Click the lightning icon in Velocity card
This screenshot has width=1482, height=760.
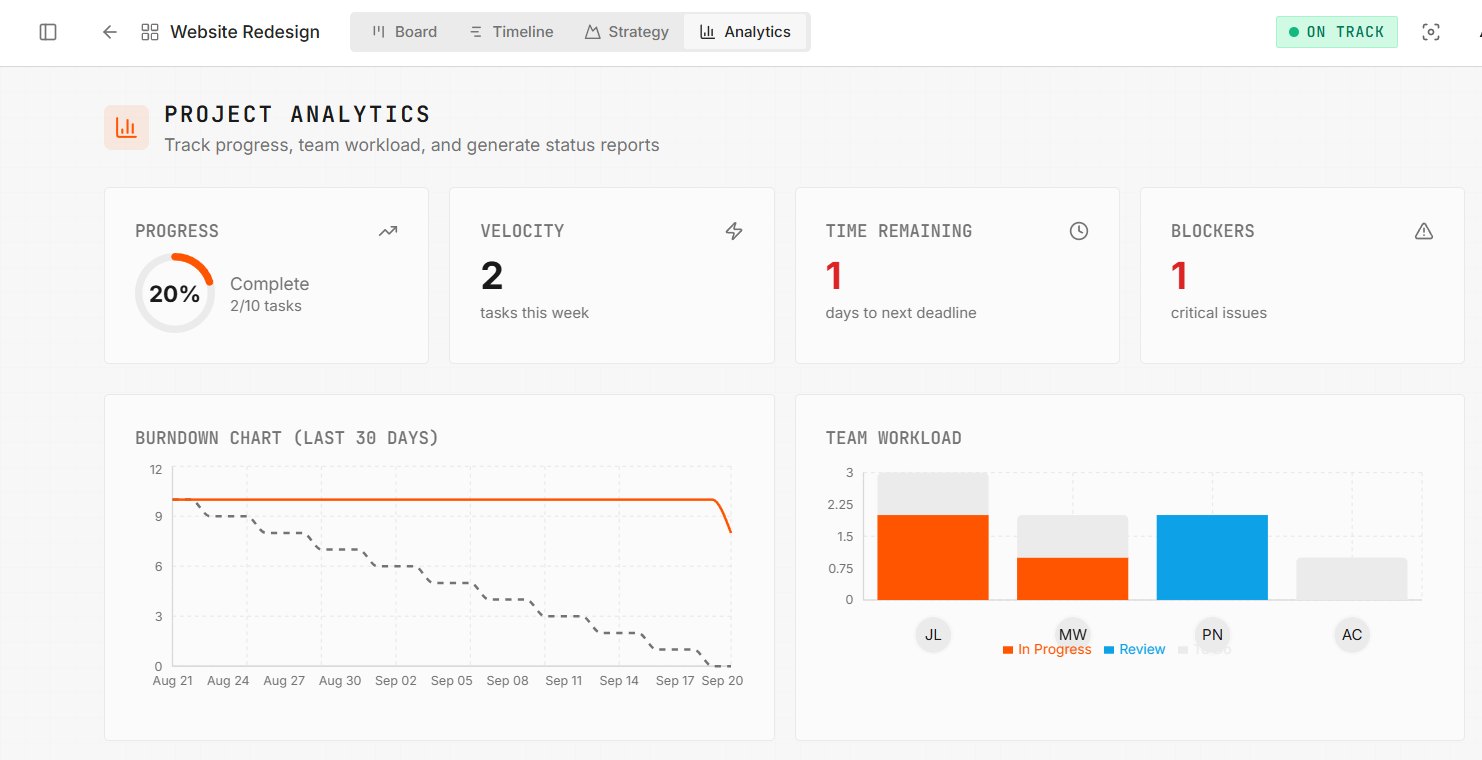[734, 231]
